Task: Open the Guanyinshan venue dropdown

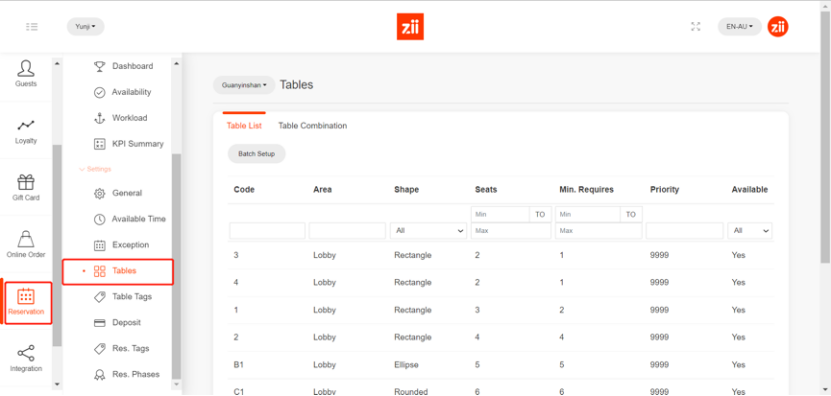Action: [x=244, y=85]
